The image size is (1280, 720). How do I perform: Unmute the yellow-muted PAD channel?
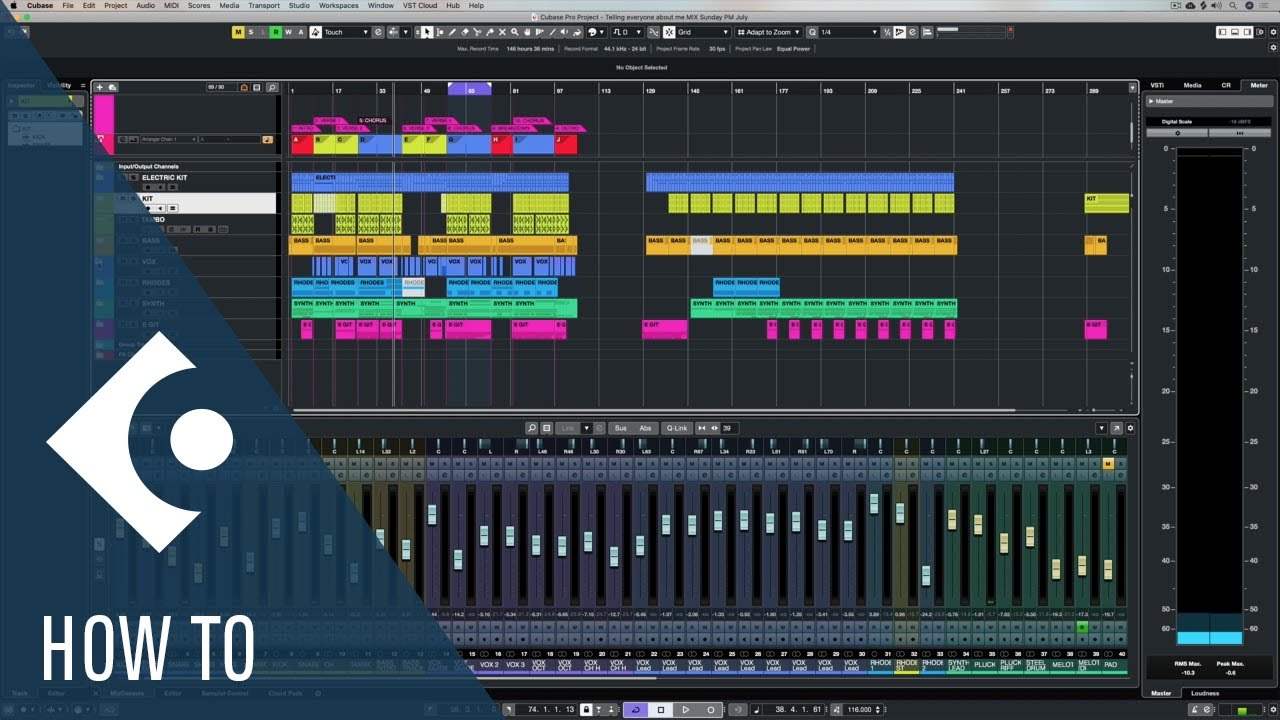(1108, 464)
